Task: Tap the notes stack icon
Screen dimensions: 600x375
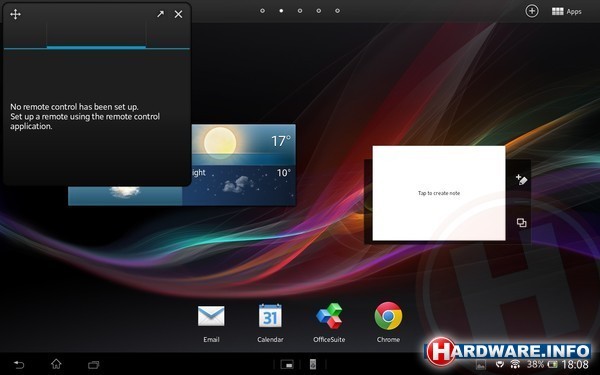Action: [x=521, y=222]
